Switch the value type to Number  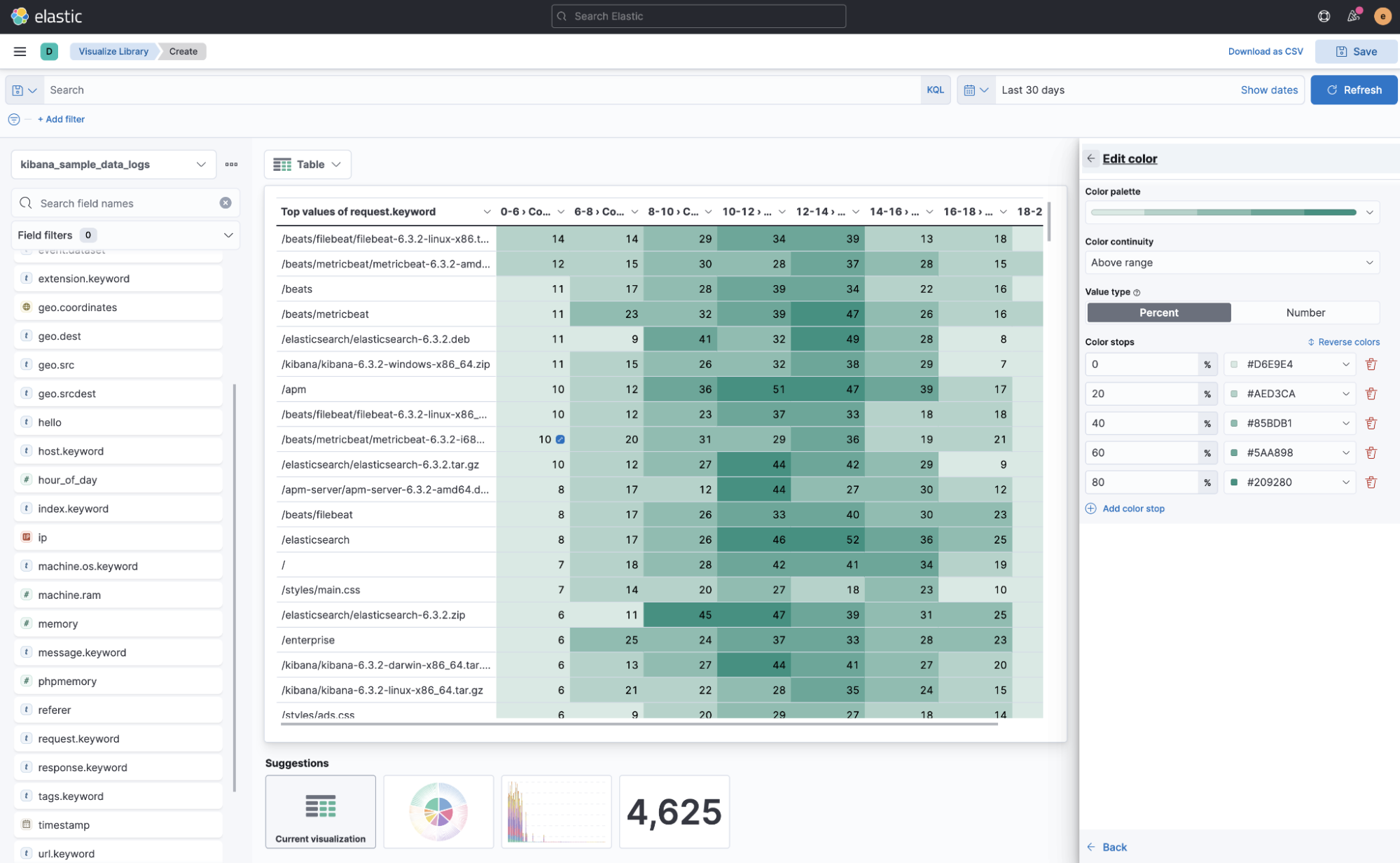coord(1305,312)
